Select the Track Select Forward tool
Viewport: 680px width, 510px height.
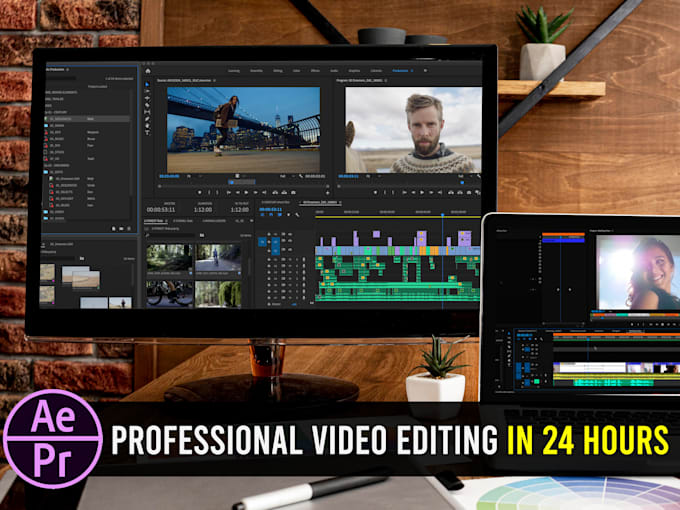pyautogui.click(x=147, y=91)
